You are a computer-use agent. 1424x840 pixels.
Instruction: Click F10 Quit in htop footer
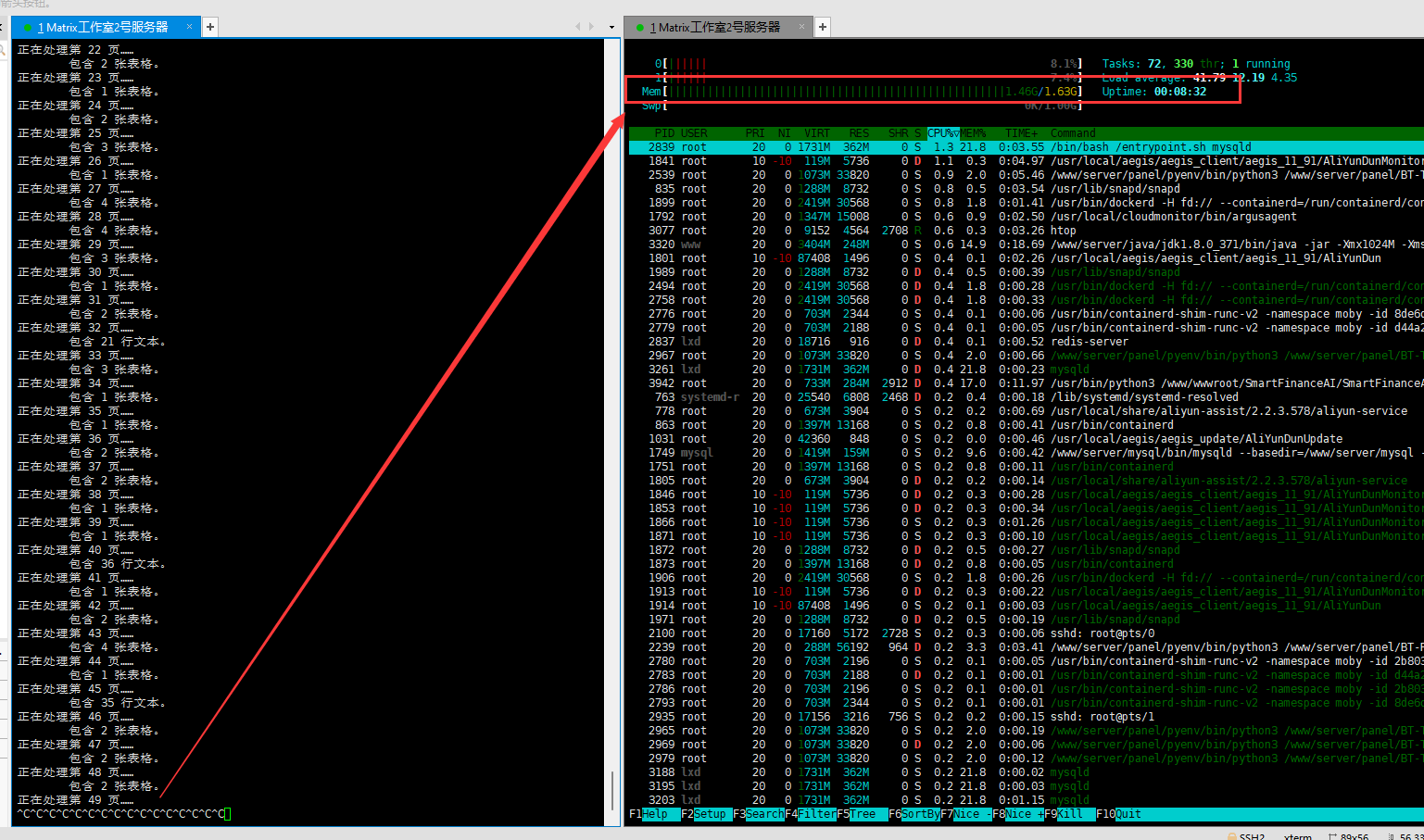click(x=1119, y=814)
